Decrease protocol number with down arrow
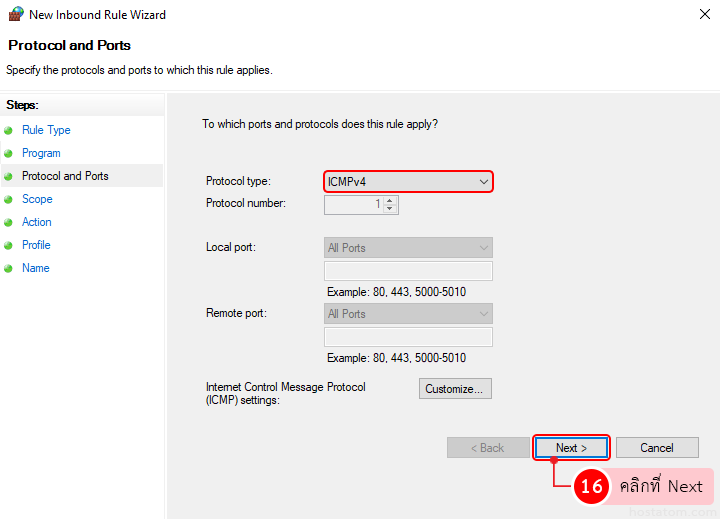Screen dimensions: 720x519 390,209
